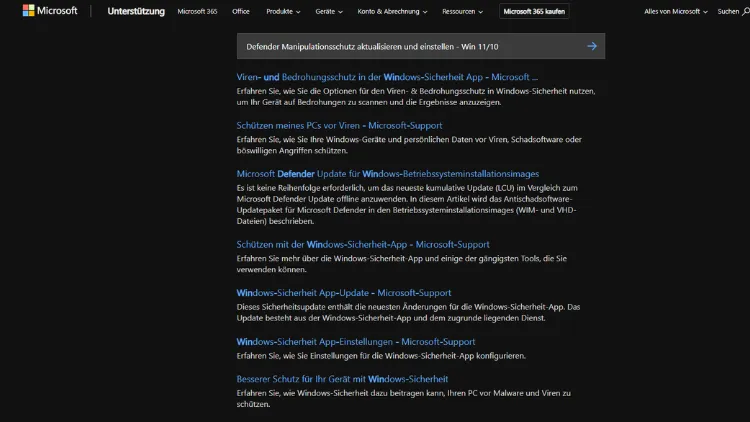The height and width of the screenshot is (422, 750).
Task: Click description 'Dieses Sicherheitsupdate enthält die neuesten Änderungen'
Action: pos(408,312)
